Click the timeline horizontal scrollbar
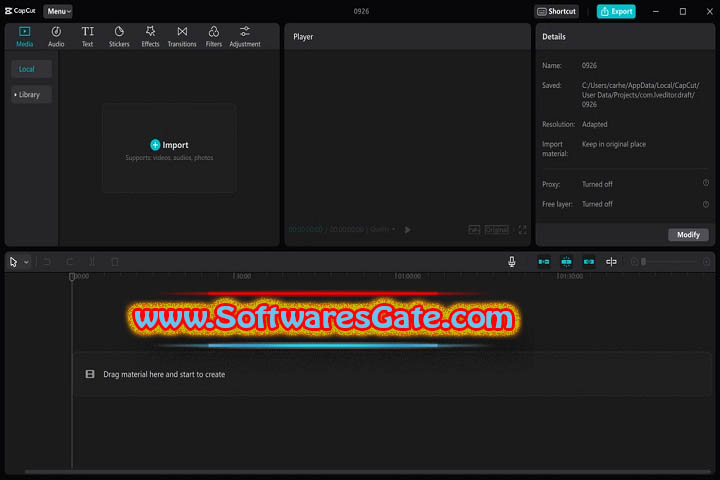720x480 pixels. (x=367, y=472)
